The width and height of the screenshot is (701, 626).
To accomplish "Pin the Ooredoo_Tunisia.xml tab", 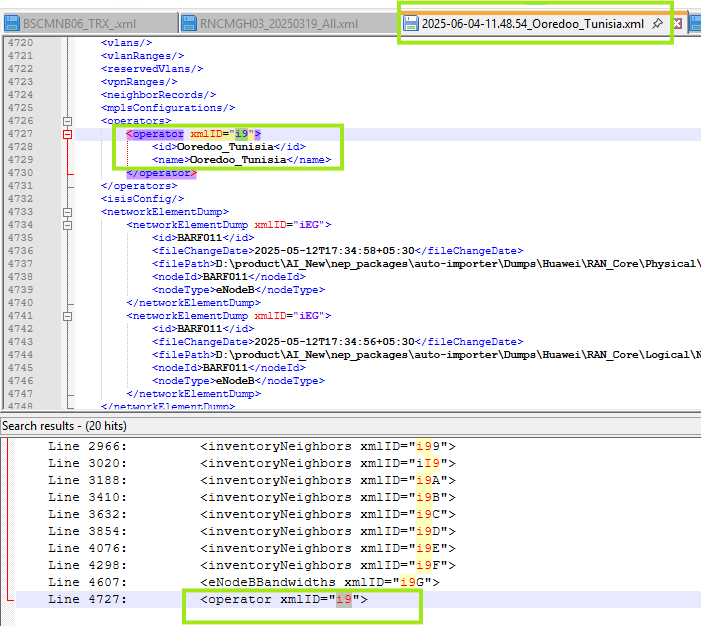I will click(x=657, y=23).
